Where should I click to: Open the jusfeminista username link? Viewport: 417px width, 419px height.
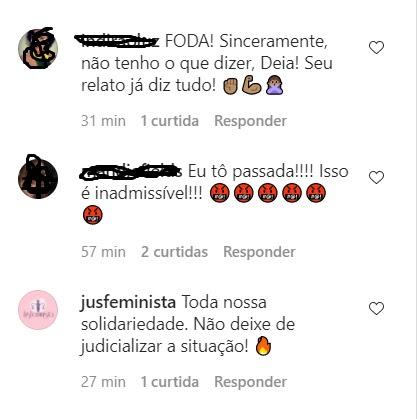coord(128,303)
